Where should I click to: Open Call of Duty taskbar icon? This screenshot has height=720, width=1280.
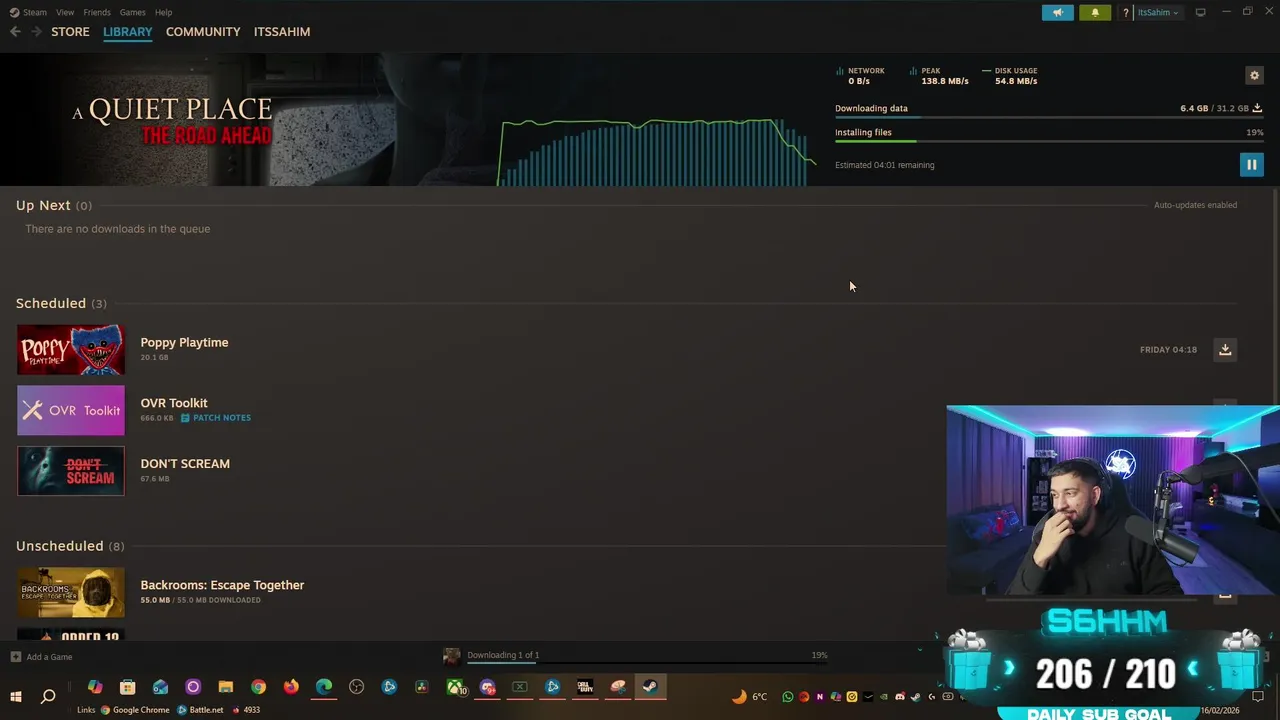pyautogui.click(x=585, y=687)
